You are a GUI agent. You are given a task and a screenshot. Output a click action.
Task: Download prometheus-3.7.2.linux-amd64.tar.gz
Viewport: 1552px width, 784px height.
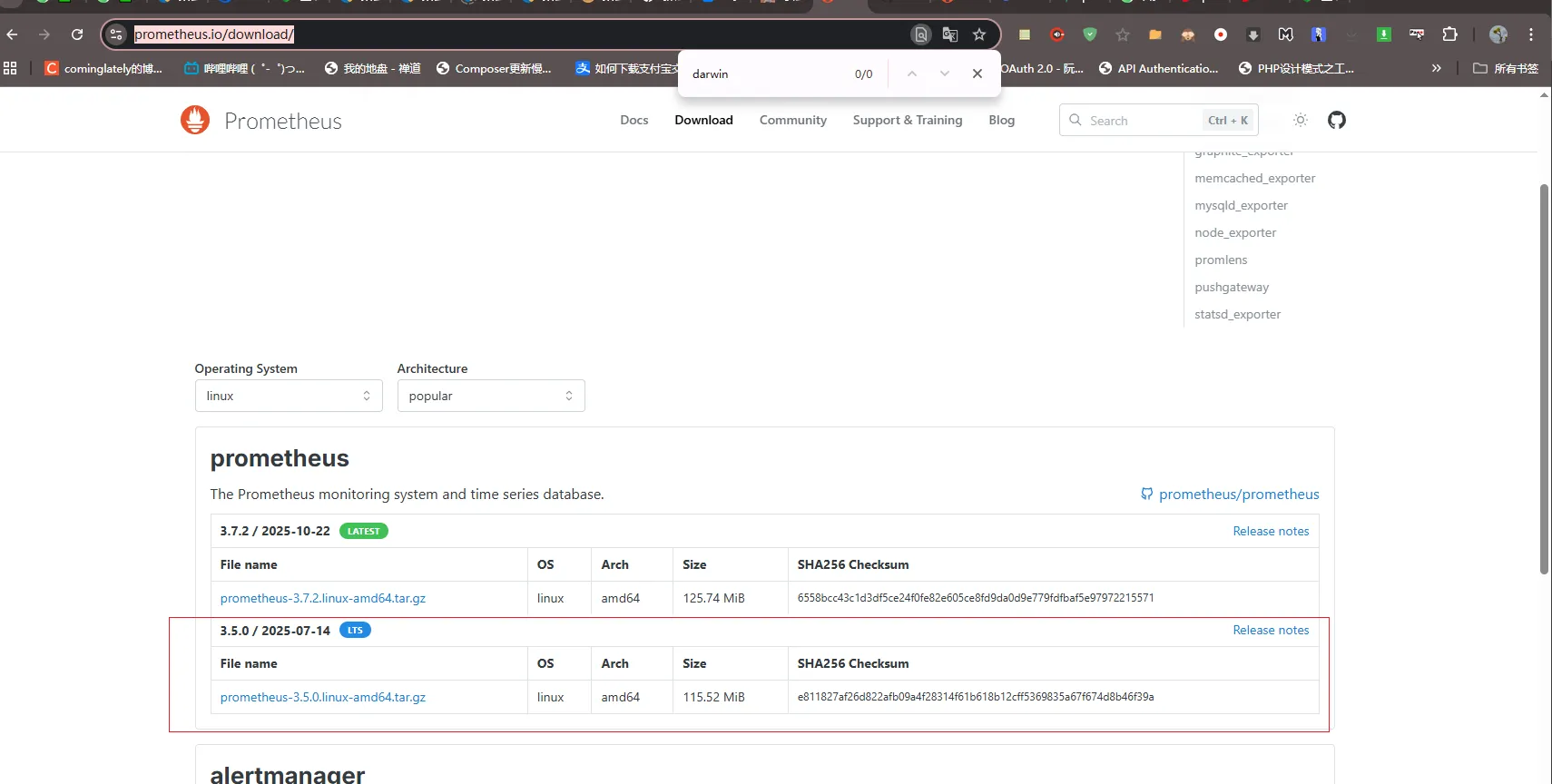pos(323,598)
